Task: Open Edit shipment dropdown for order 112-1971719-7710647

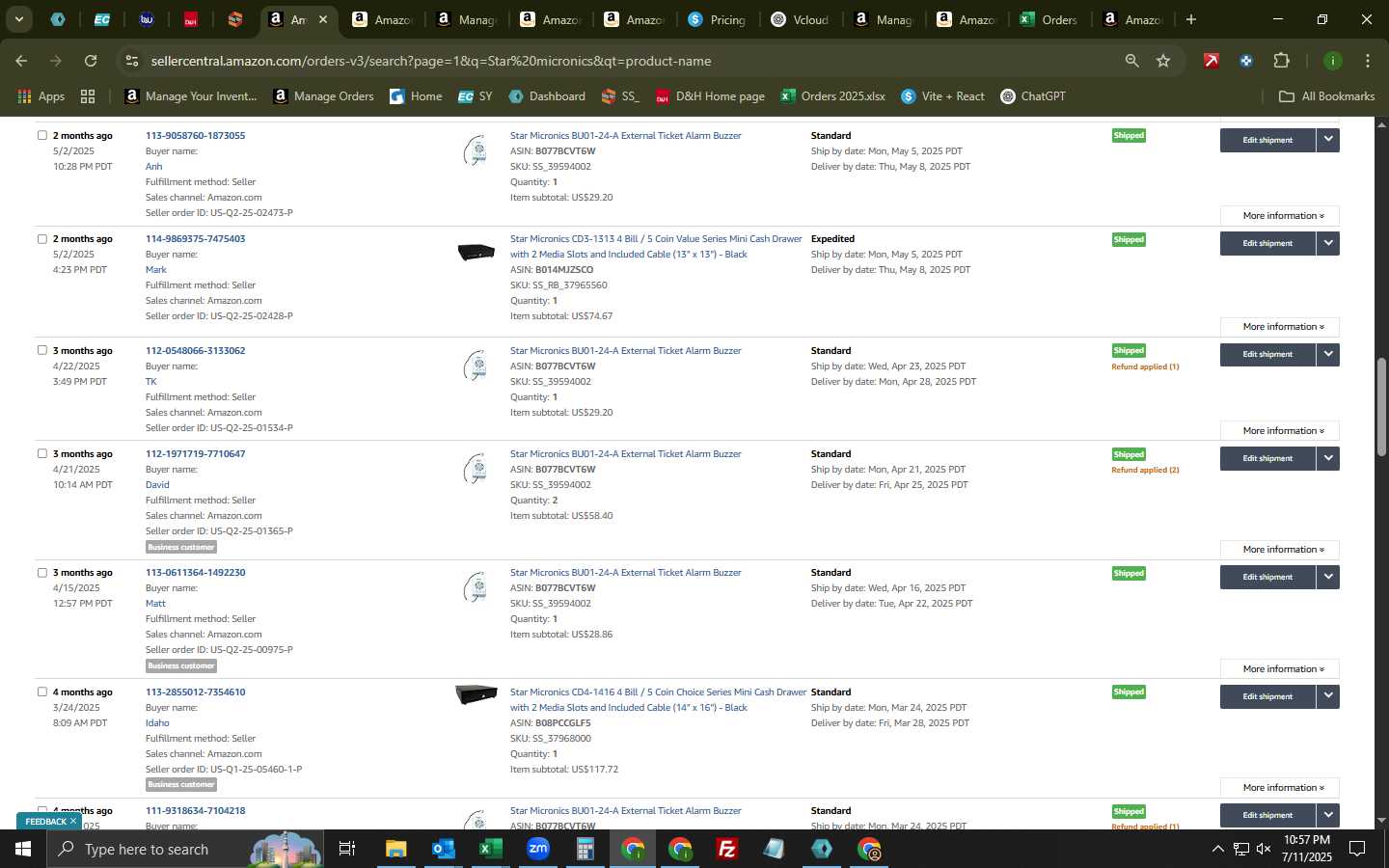Action: pos(1328,458)
